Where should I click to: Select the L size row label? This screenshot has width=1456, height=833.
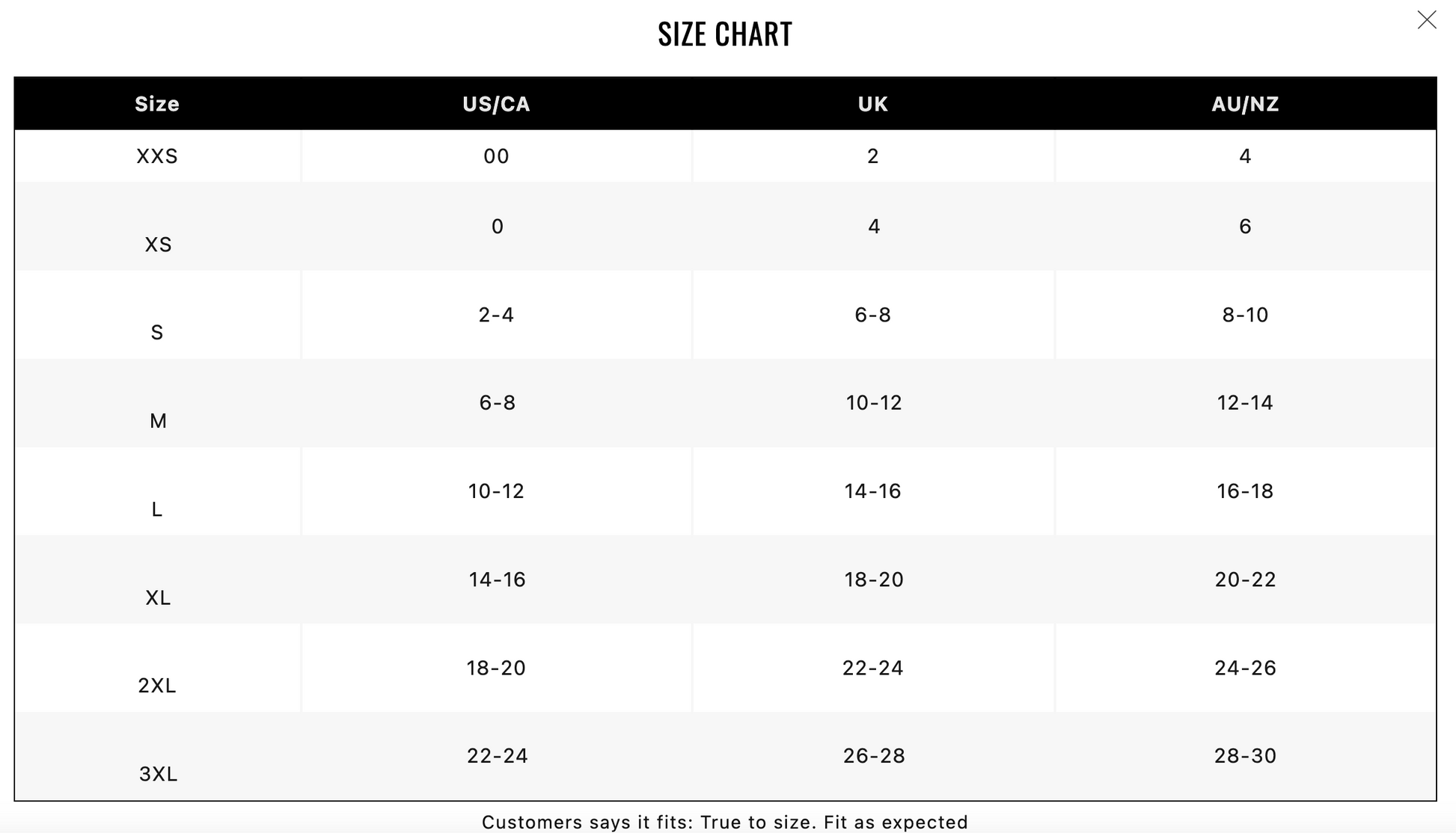pyautogui.click(x=157, y=509)
